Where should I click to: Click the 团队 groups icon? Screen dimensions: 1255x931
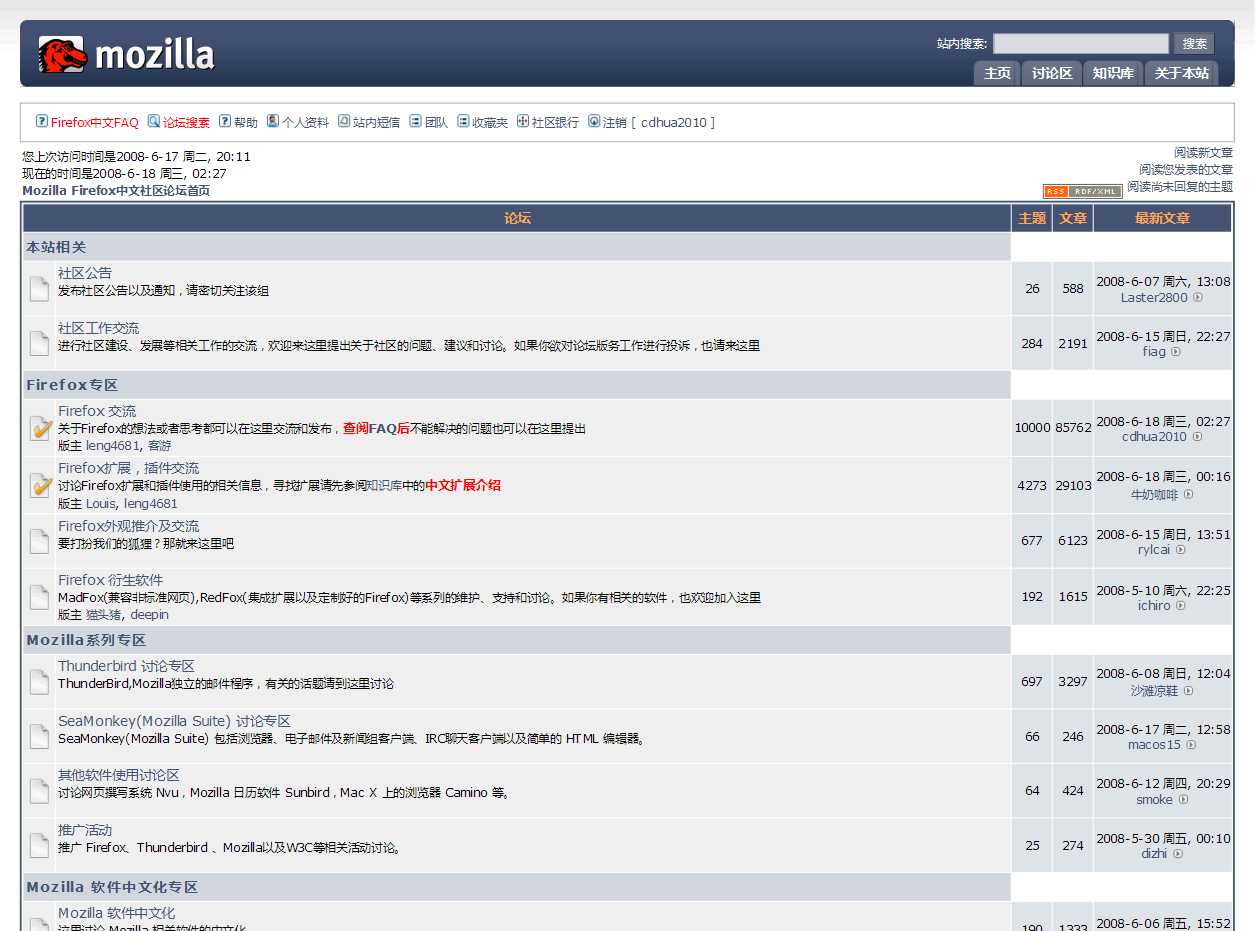point(415,121)
